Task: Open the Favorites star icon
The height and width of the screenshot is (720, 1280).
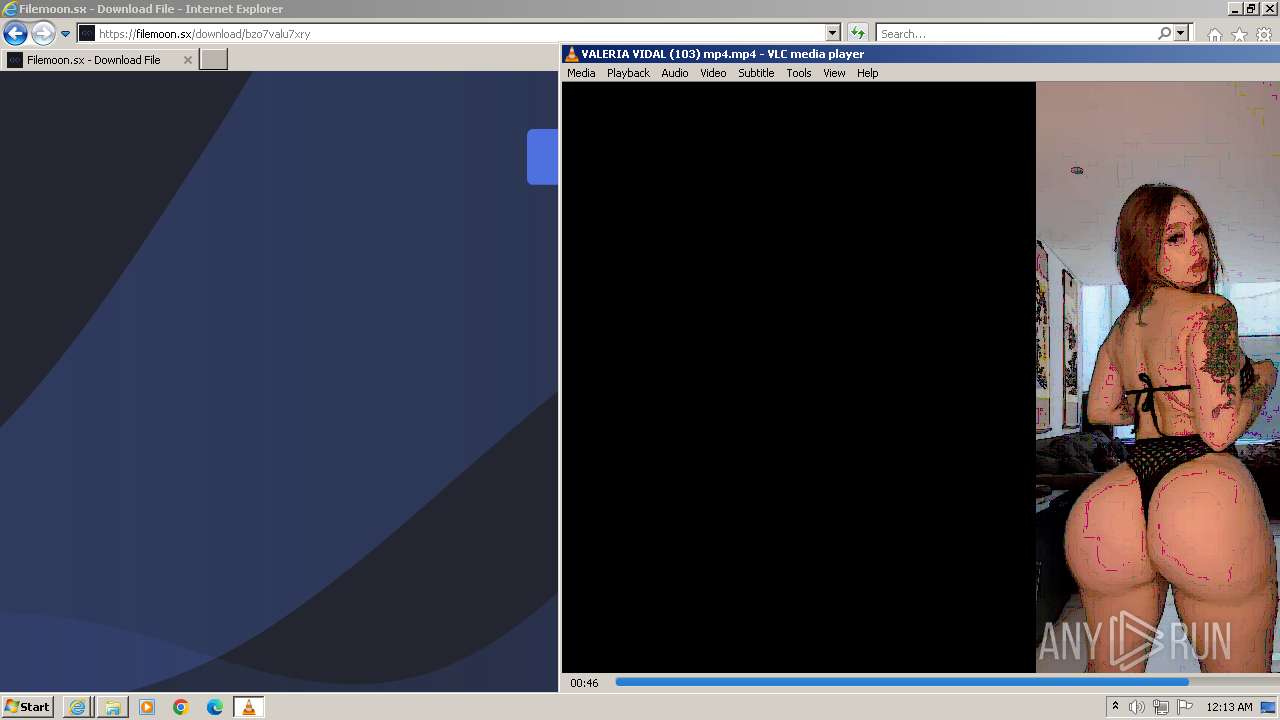Action: point(1239,35)
